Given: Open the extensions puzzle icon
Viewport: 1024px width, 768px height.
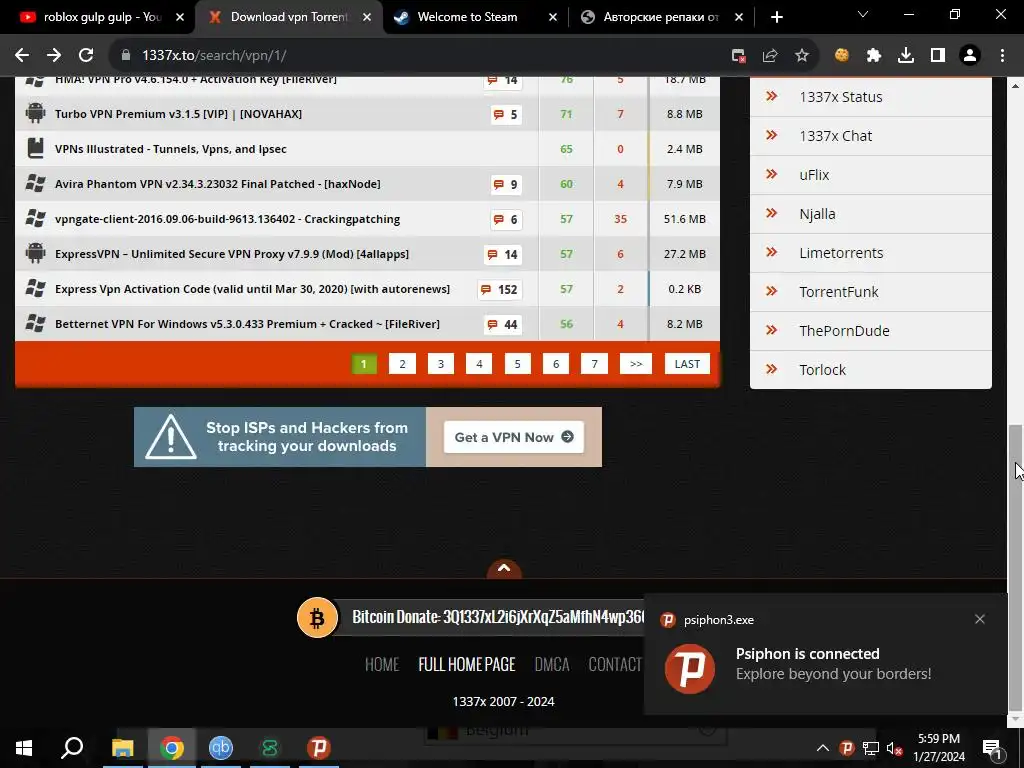Looking at the screenshot, I should [874, 56].
